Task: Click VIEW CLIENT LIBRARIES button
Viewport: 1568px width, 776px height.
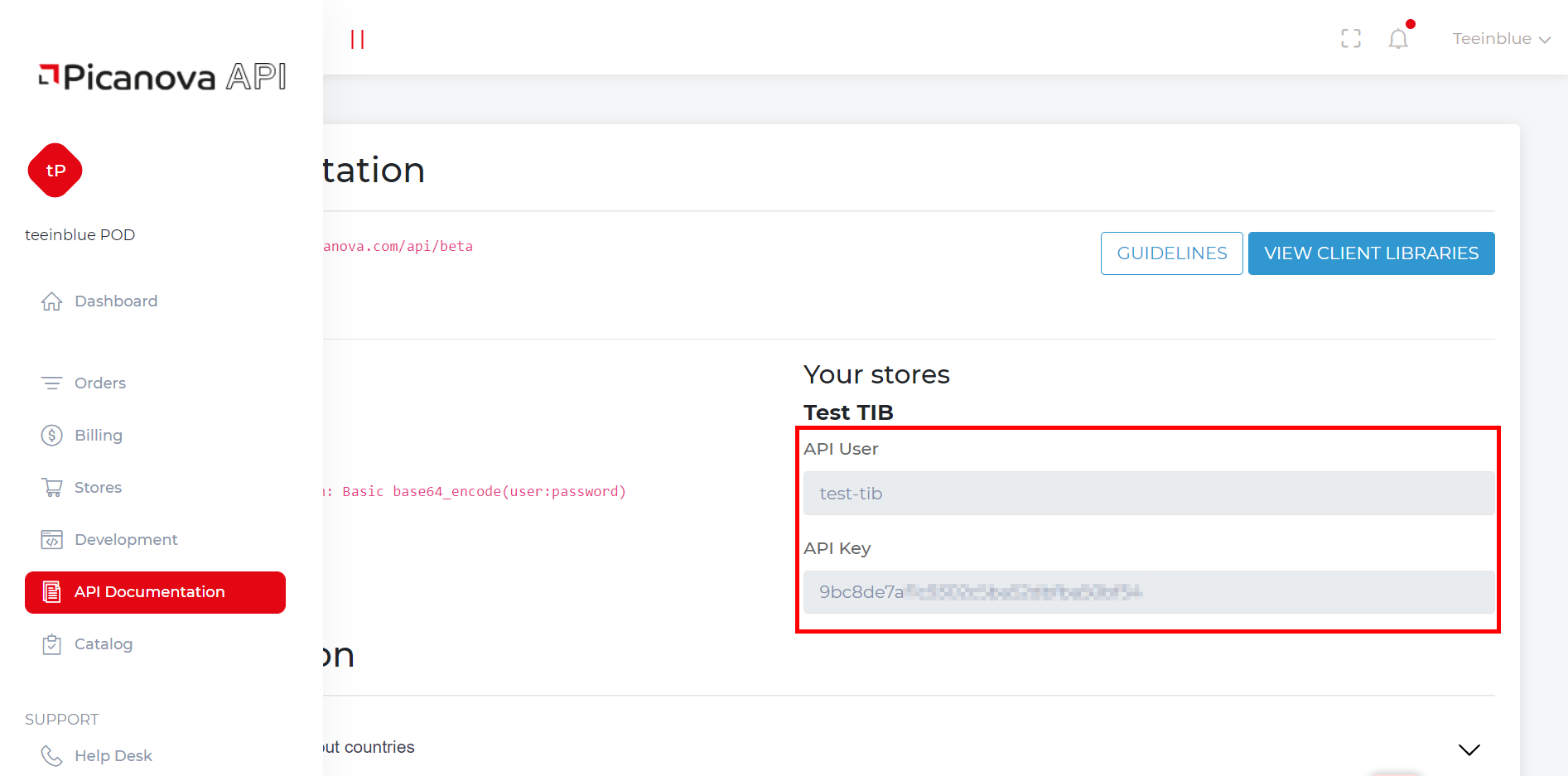Action: point(1372,253)
